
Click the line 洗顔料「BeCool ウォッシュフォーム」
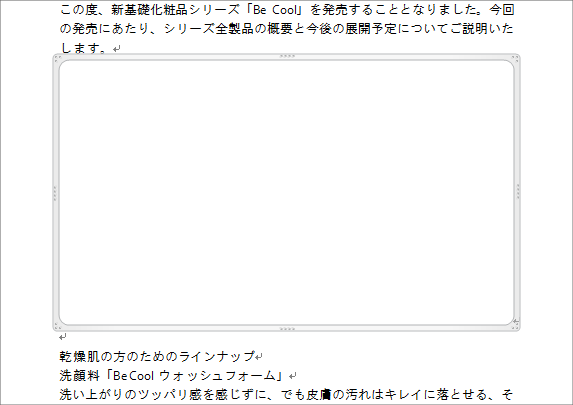click(172, 375)
